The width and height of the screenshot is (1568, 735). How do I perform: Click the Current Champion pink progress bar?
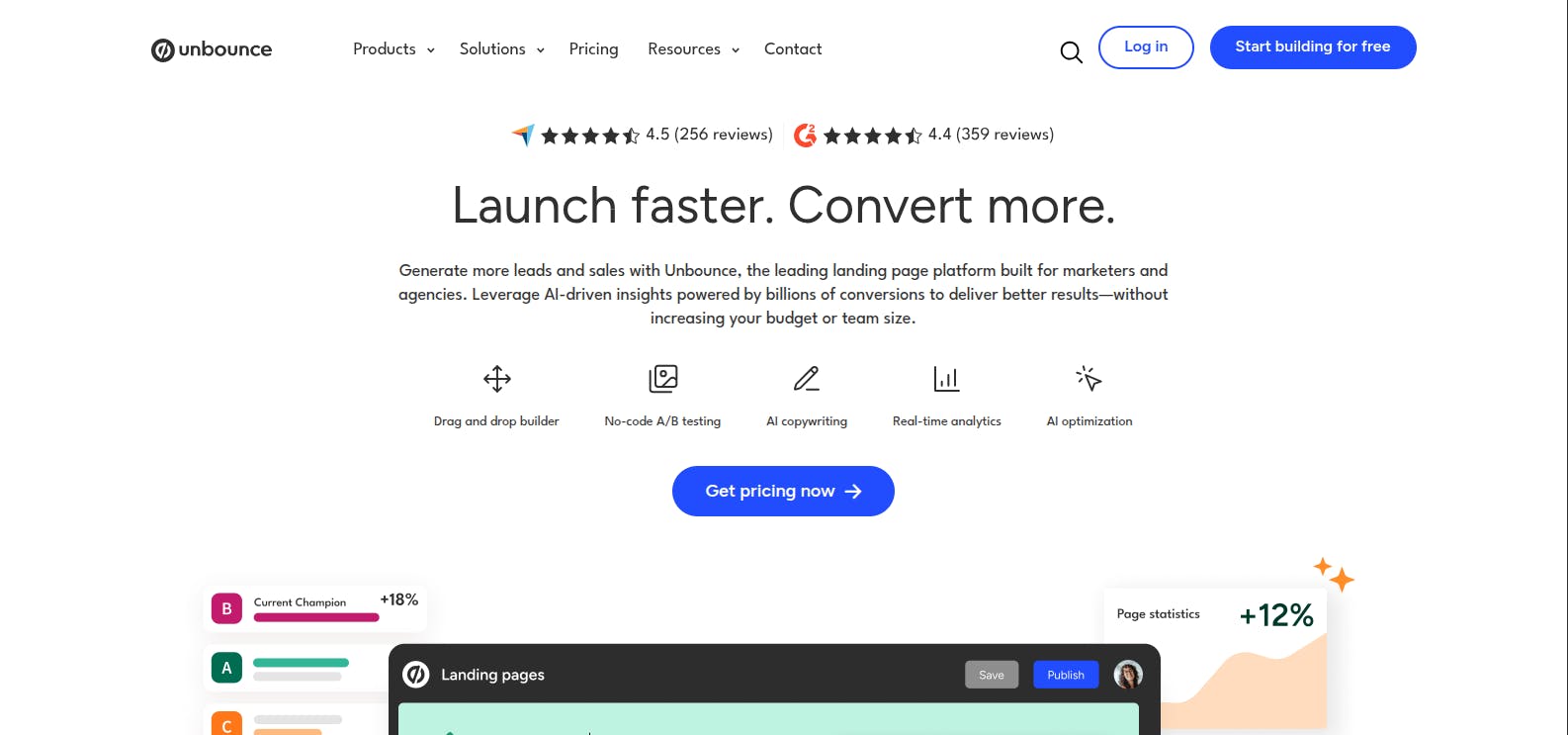316,617
